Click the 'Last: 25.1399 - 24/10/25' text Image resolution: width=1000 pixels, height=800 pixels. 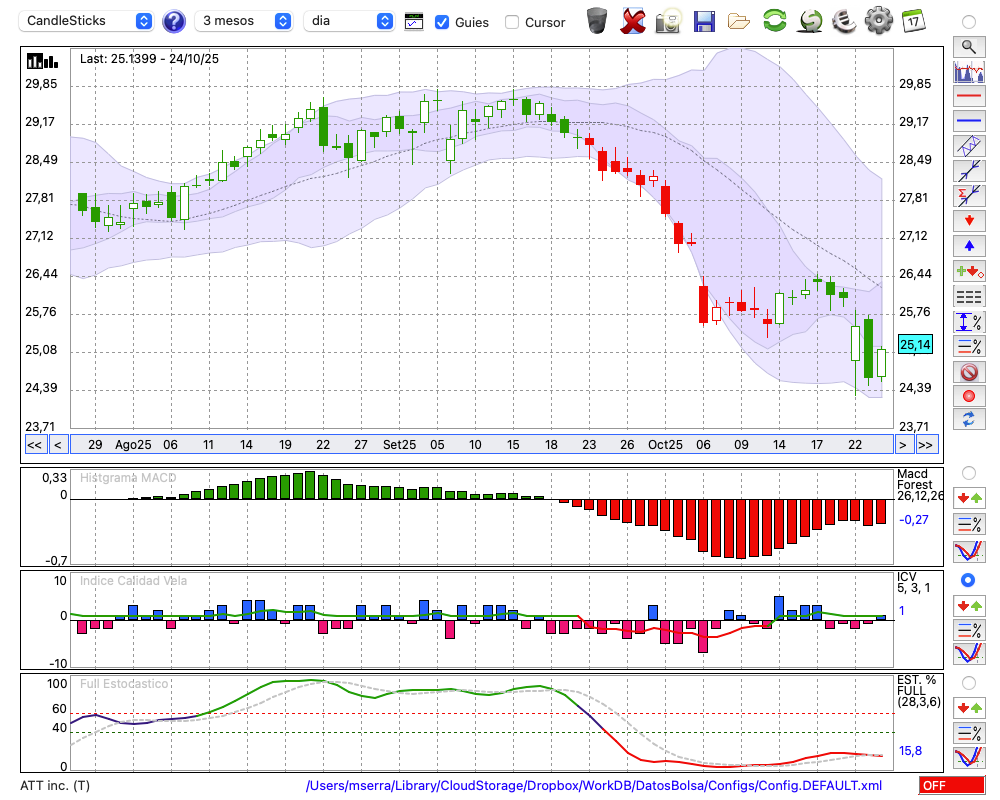click(x=149, y=59)
